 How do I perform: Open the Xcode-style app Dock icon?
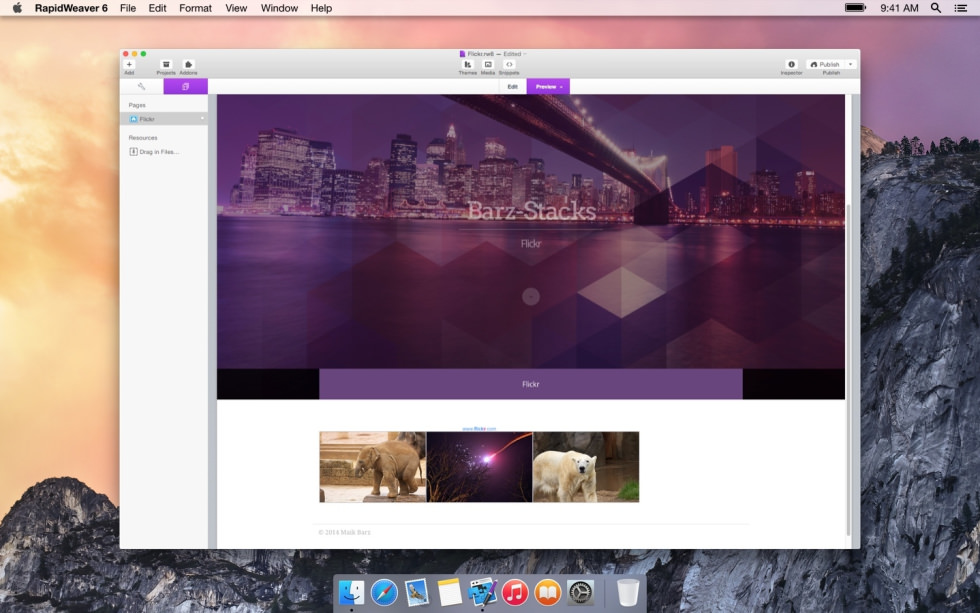(x=482, y=592)
